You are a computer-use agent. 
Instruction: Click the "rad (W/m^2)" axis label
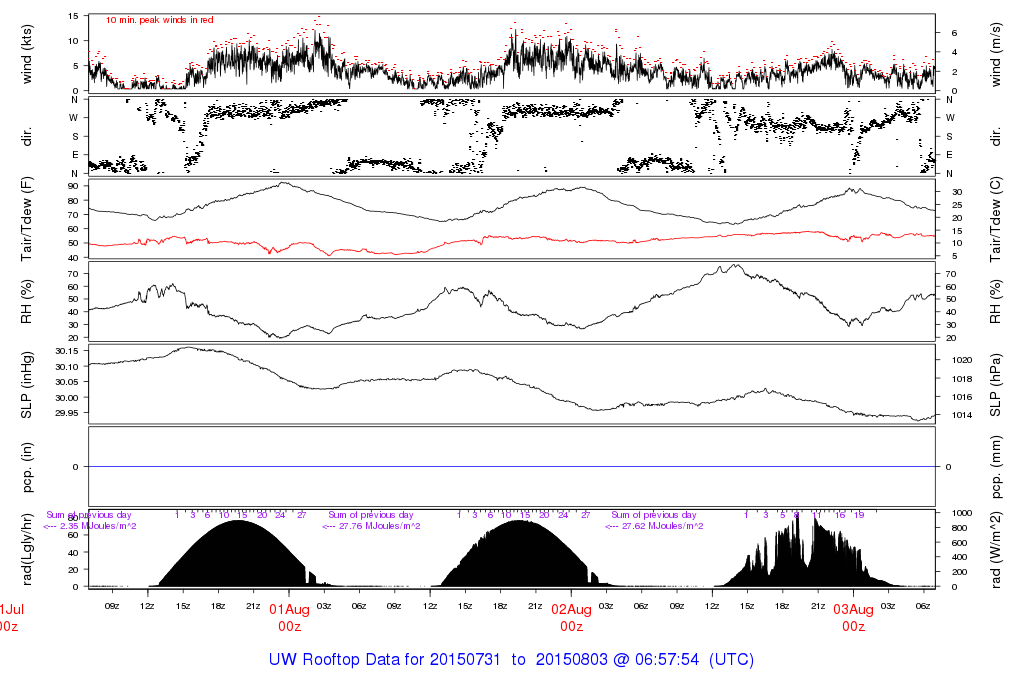pyautogui.click(x=995, y=549)
